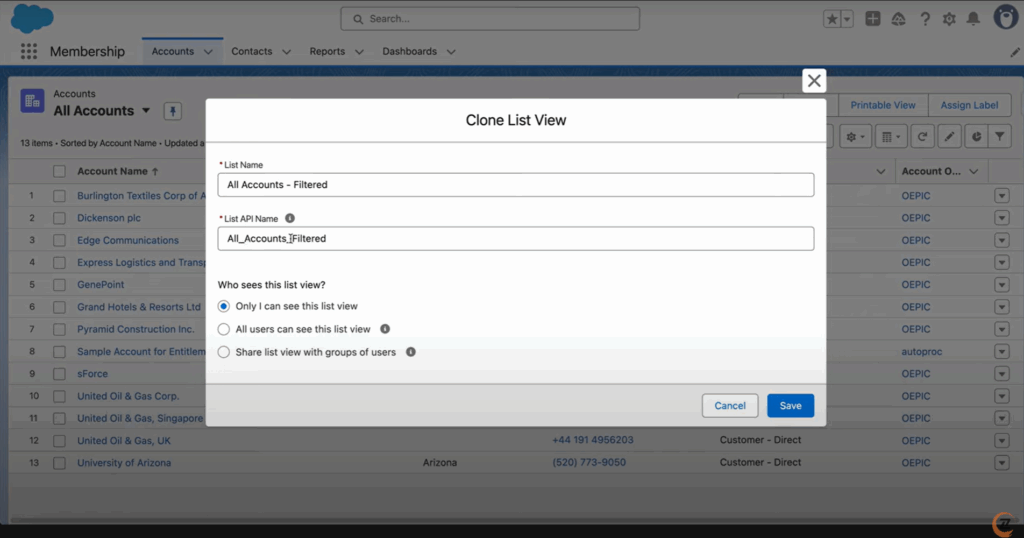Image resolution: width=1024 pixels, height=538 pixels.
Task: Show charts panel icon
Action: 976,136
